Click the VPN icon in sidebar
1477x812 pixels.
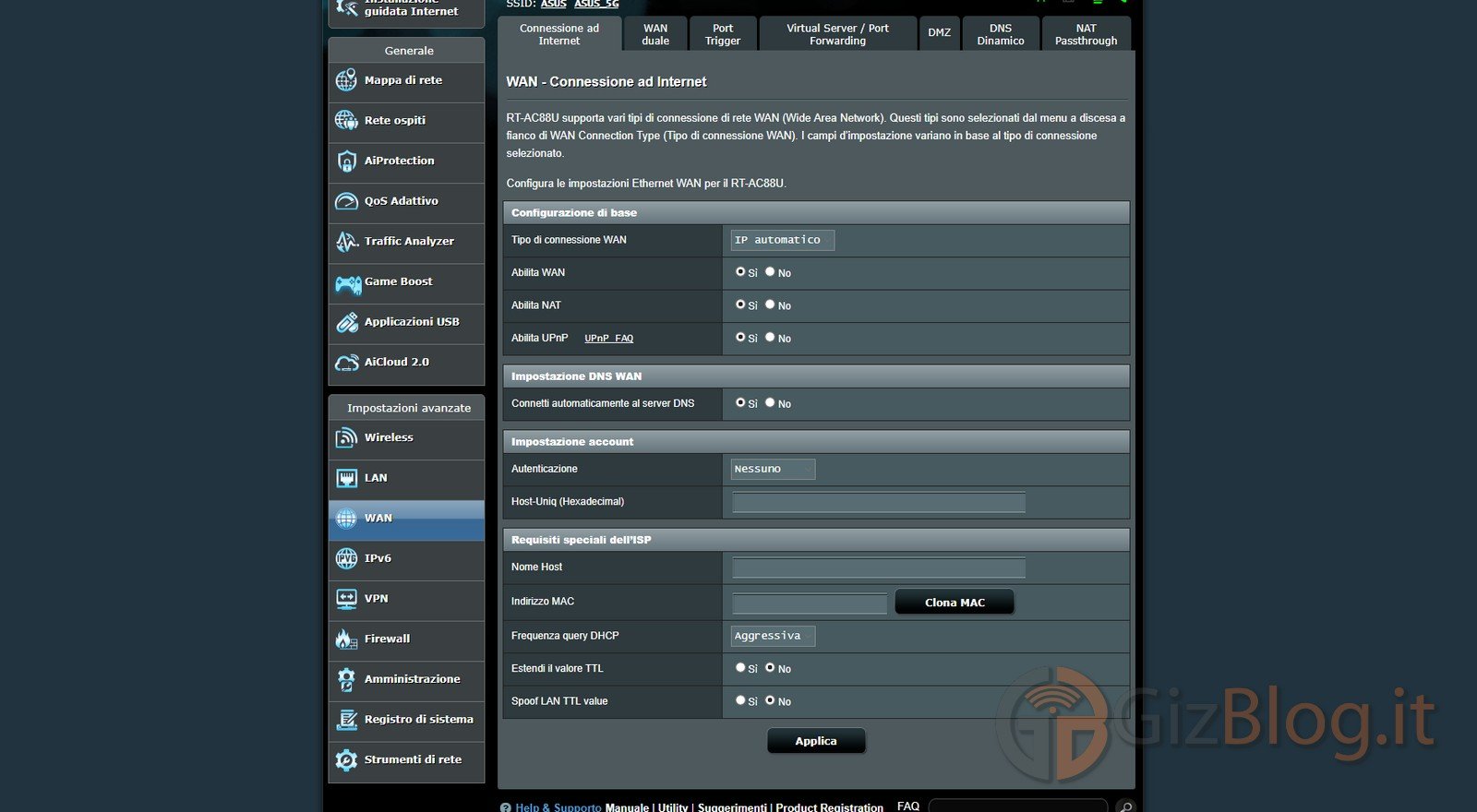(346, 599)
